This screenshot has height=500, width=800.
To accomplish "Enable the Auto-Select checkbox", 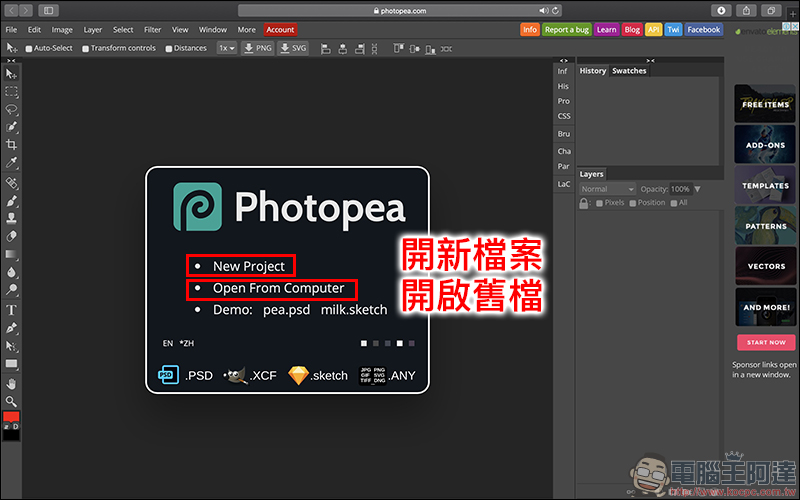I will point(29,48).
